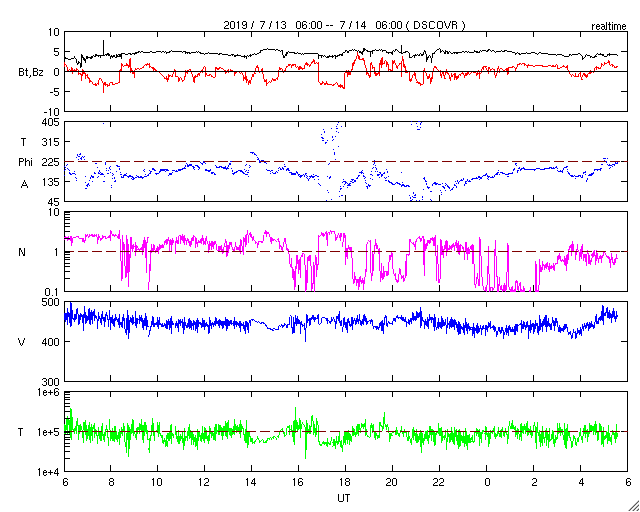Click the "16" hour label on UT axis
Screen dimensions: 640x512
click(x=298, y=484)
